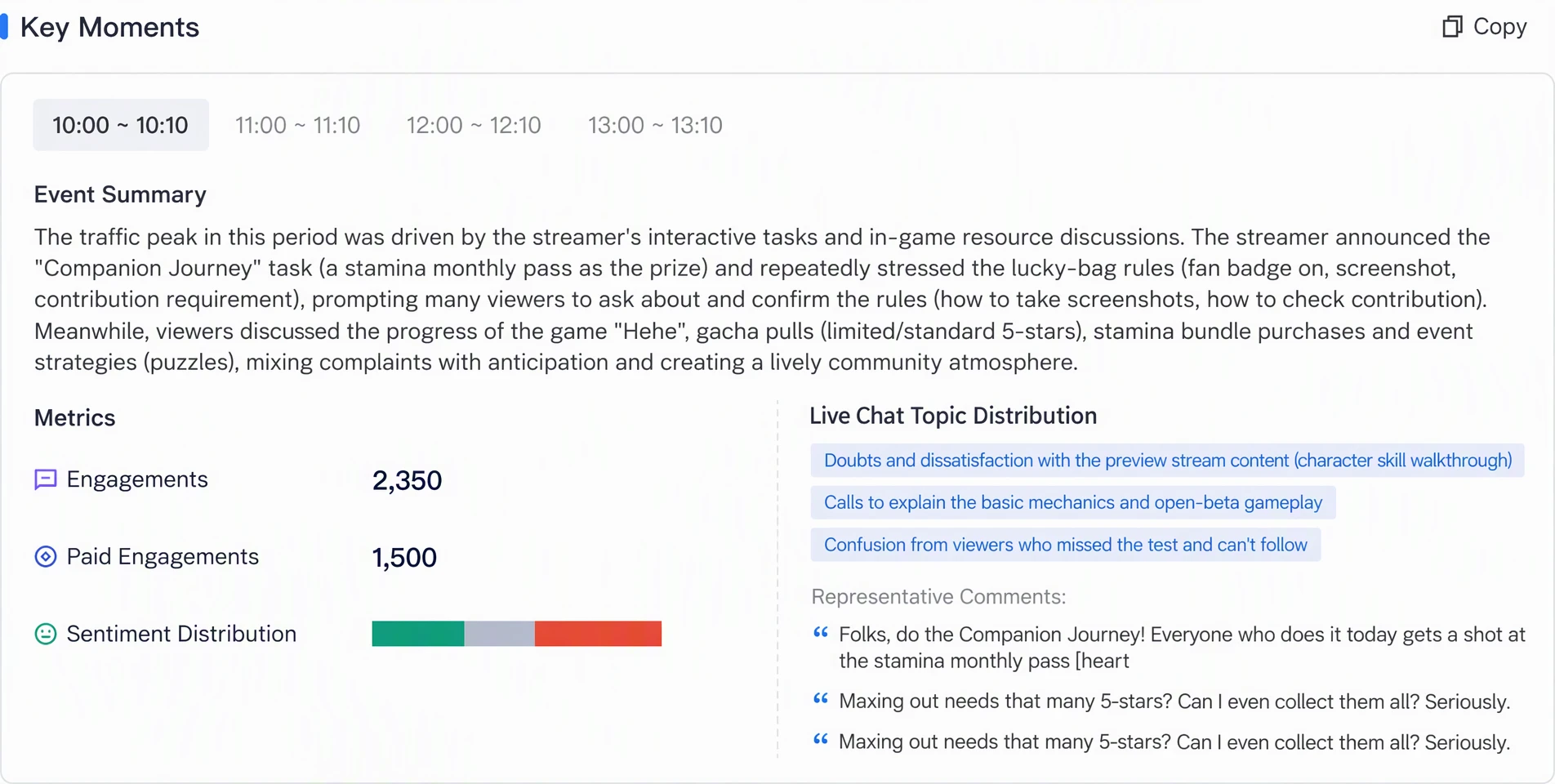Click the event summary paragraph text
Screen dimensions: 1555x784
[x=762, y=300]
